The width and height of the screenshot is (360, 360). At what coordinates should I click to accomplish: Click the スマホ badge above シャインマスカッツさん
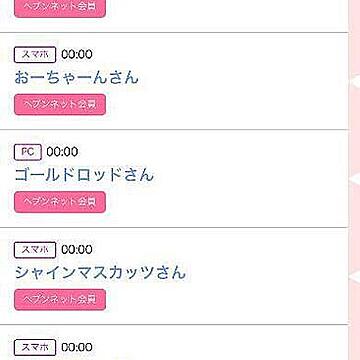[35, 250]
